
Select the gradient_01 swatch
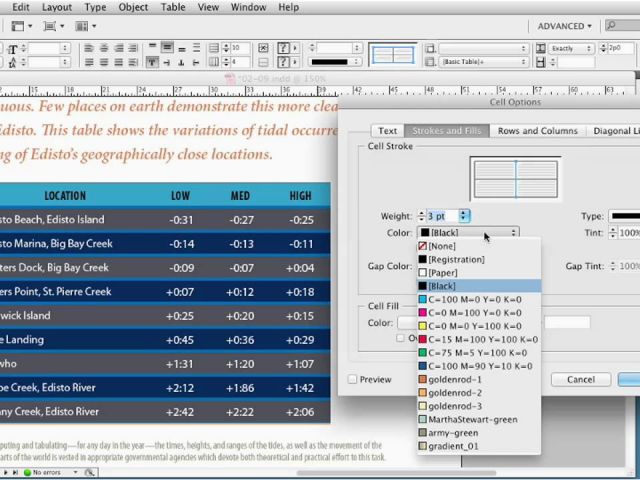tap(479, 446)
